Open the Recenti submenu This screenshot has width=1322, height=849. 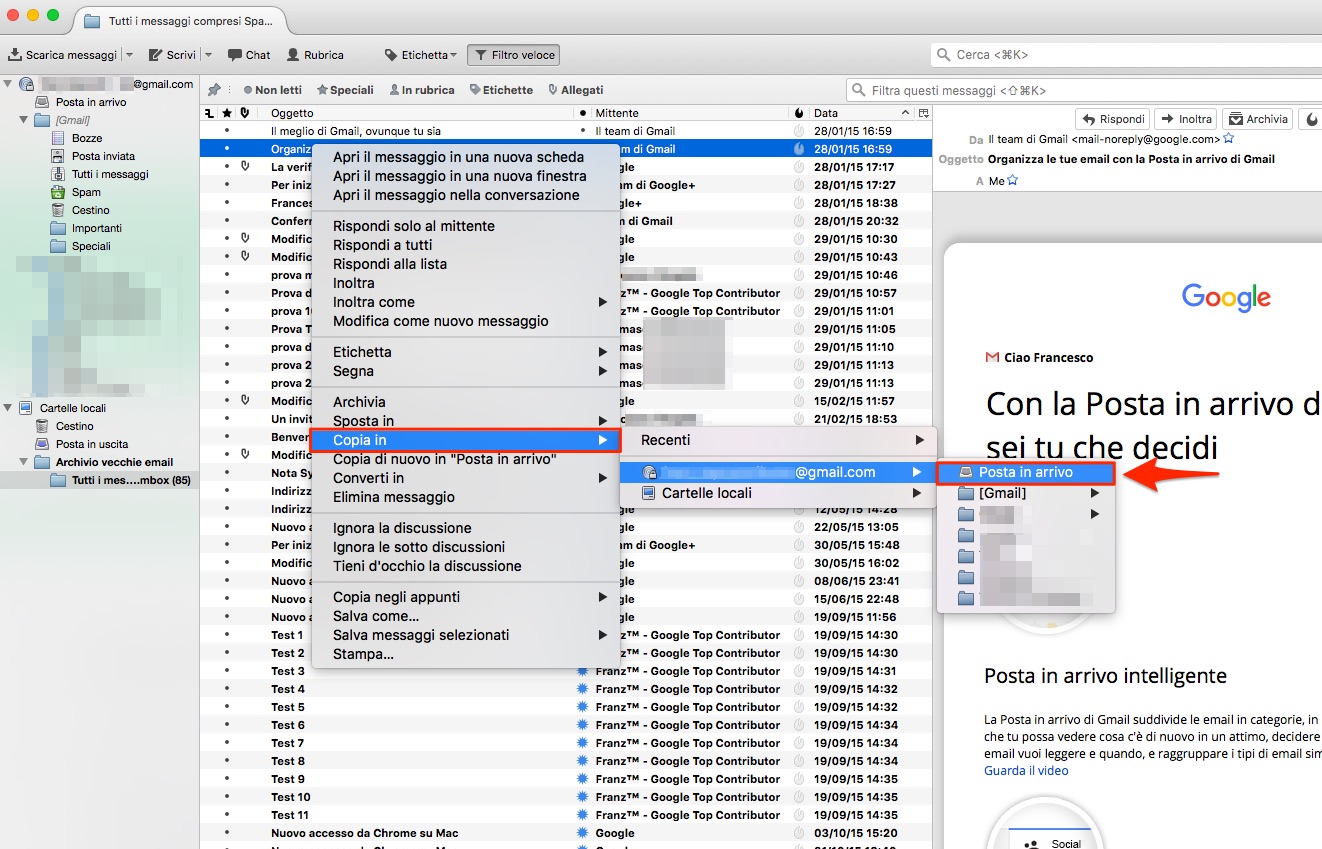(x=779, y=440)
